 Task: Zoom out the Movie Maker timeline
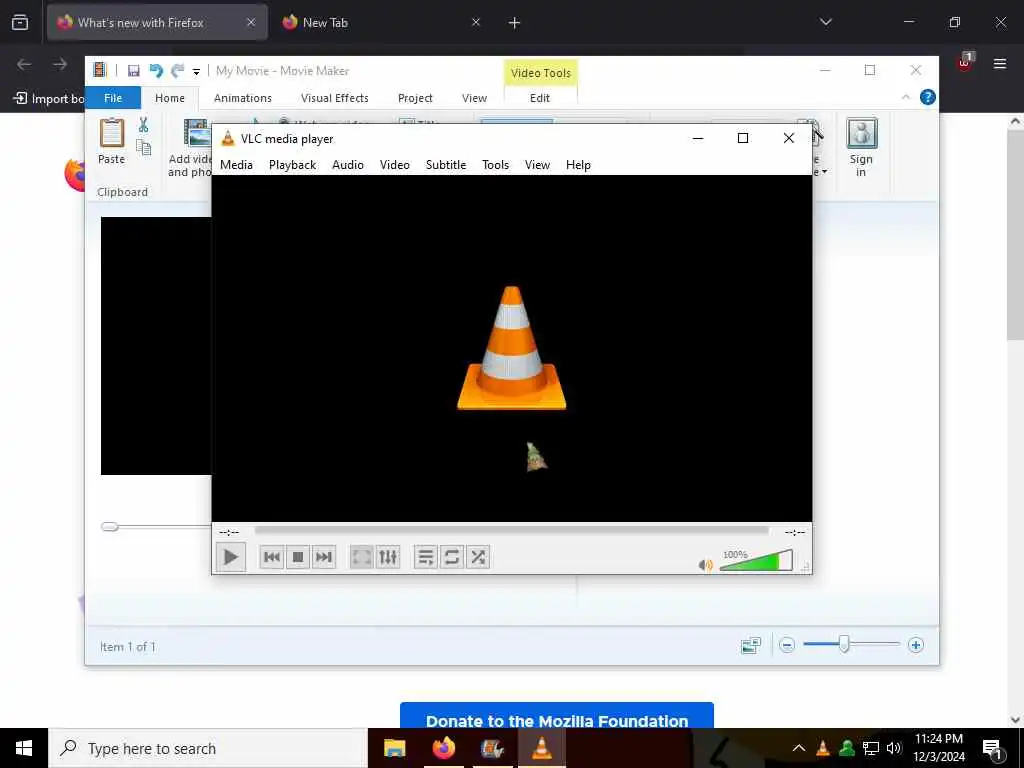(x=787, y=645)
